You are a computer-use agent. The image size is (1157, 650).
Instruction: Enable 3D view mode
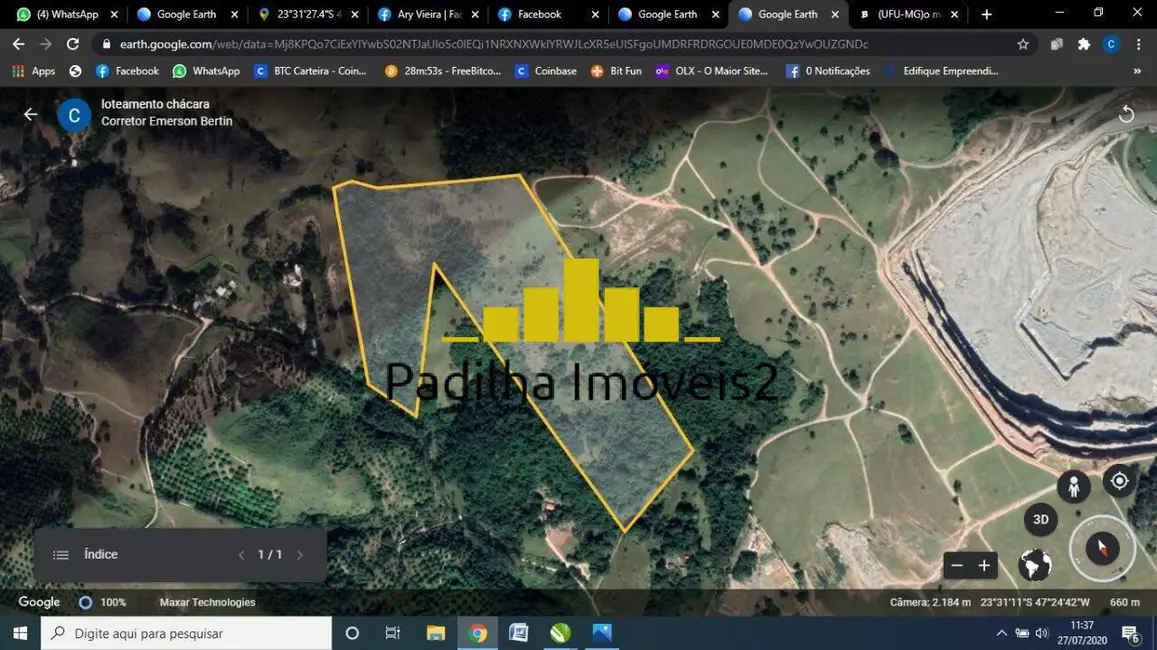[1040, 519]
